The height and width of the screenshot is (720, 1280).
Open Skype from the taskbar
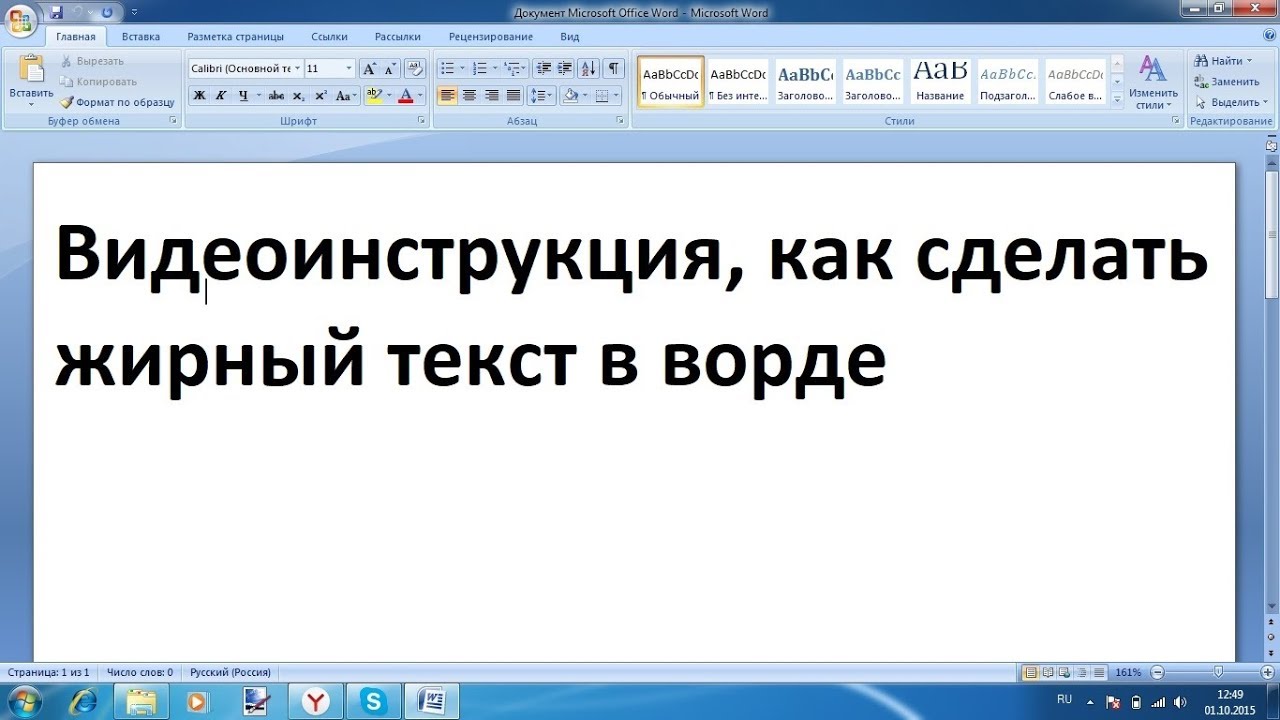[374, 701]
